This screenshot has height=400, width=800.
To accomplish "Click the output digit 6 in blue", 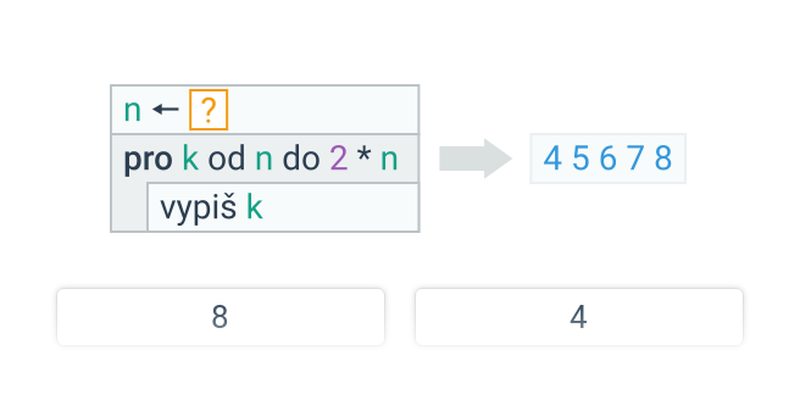I will tap(608, 158).
